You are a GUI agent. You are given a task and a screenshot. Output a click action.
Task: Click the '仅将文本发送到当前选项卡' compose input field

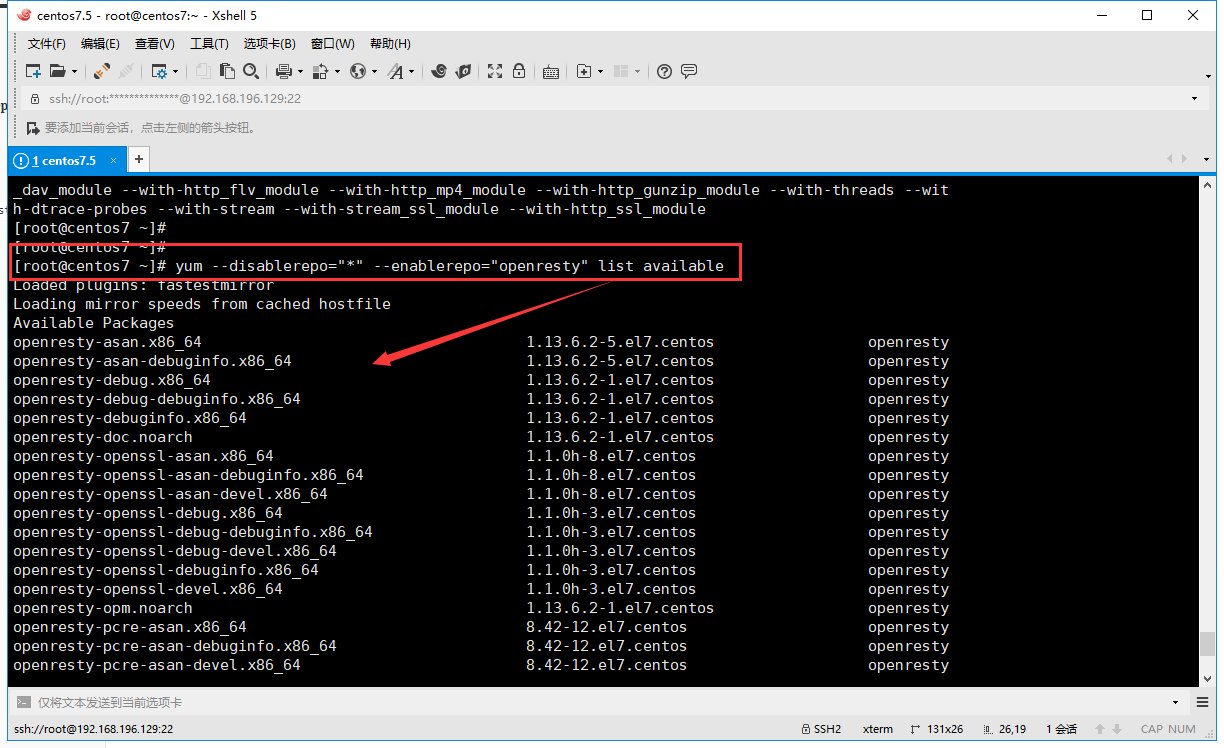point(600,703)
